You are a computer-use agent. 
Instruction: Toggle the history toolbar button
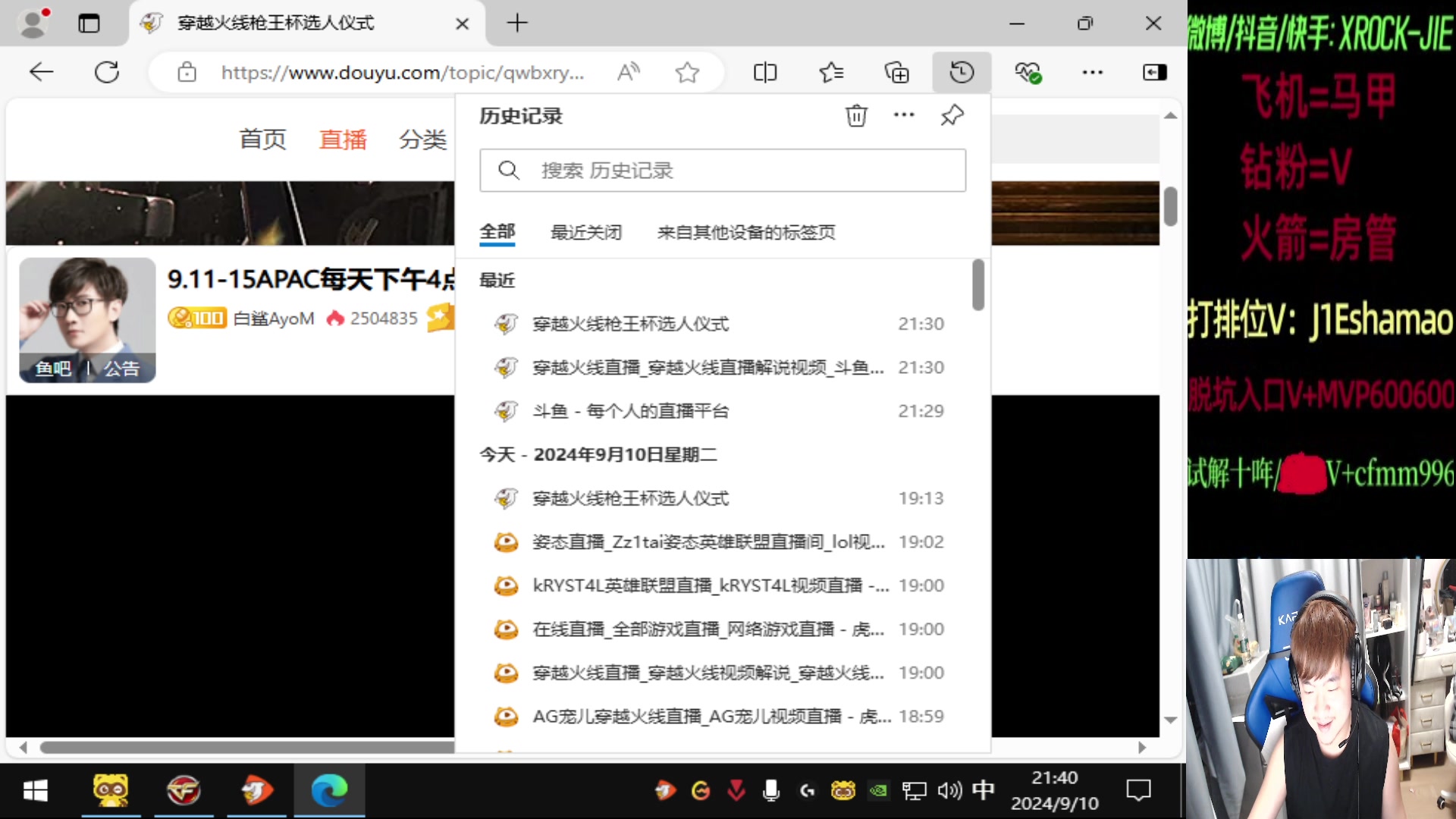point(962,72)
